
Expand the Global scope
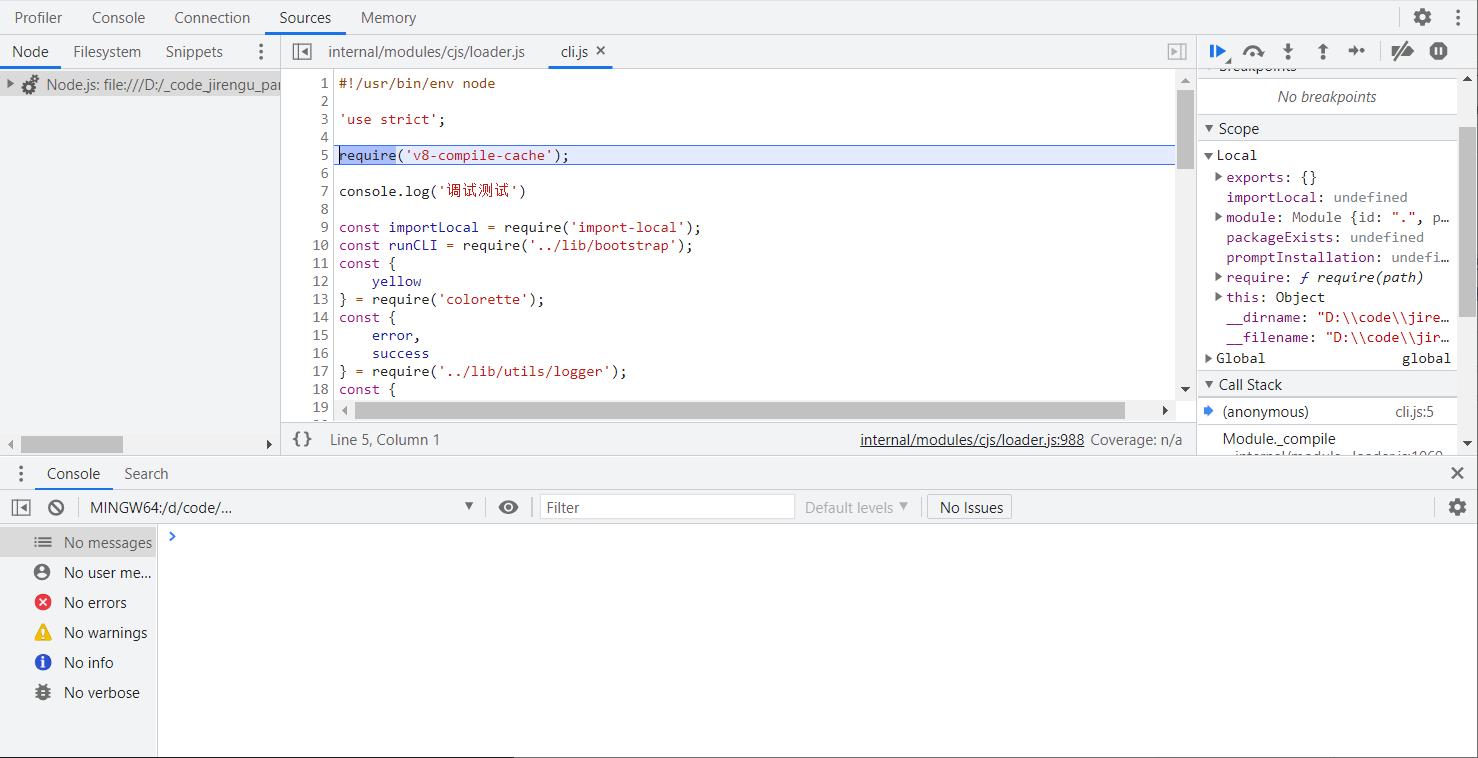click(x=1208, y=358)
